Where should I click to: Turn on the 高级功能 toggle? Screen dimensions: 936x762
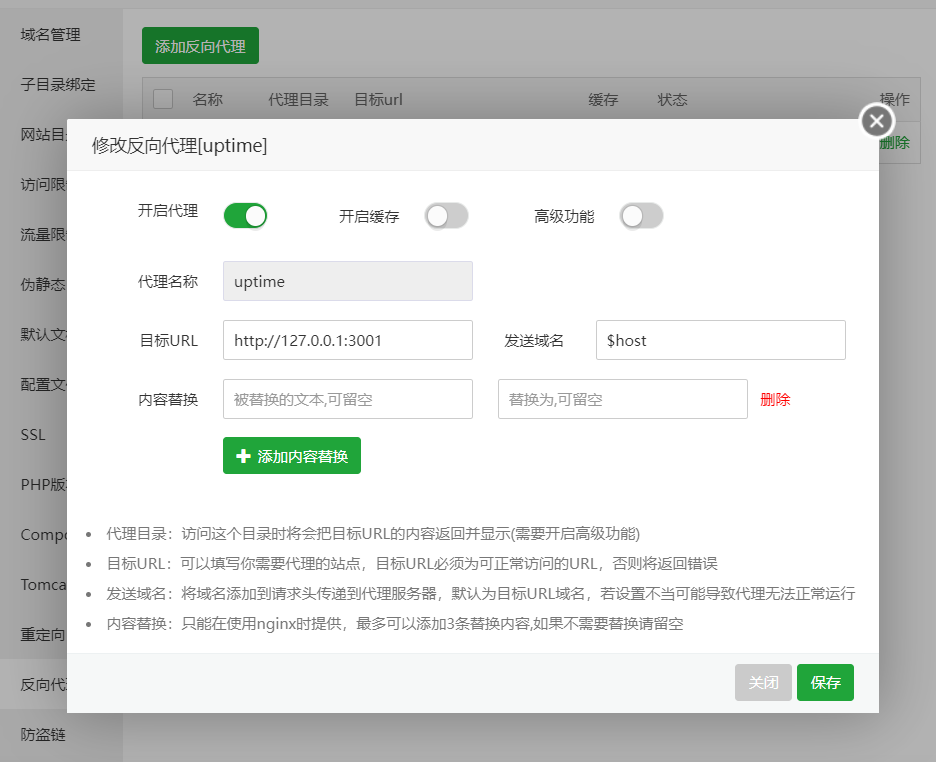point(641,215)
